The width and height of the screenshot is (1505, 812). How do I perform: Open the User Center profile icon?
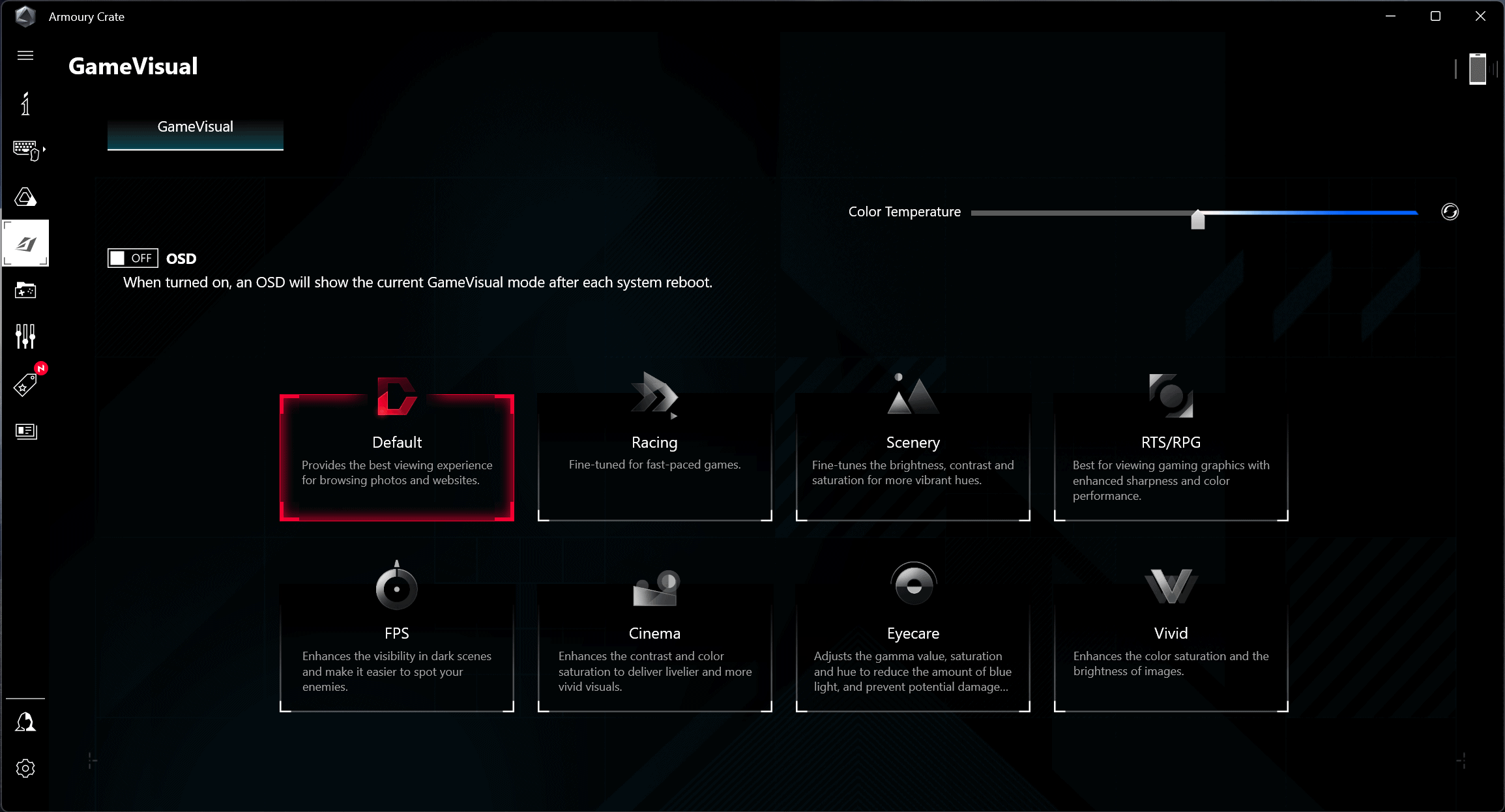25,722
